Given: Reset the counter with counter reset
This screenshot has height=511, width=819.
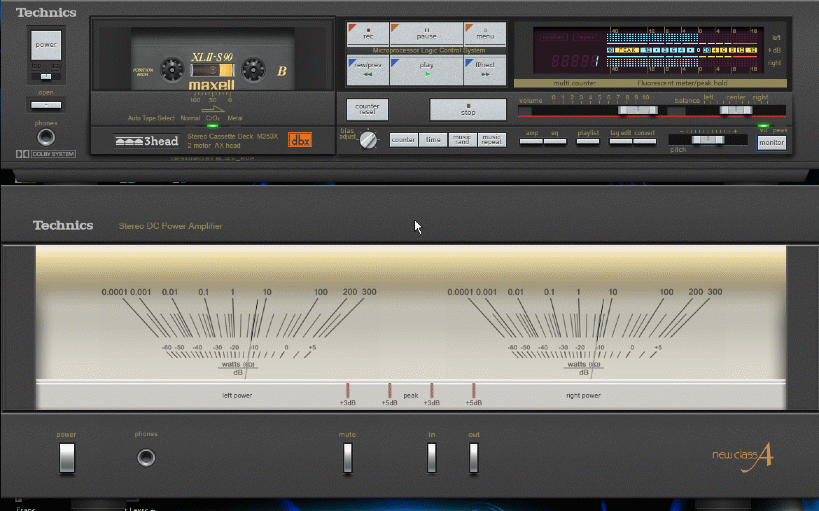Looking at the screenshot, I should tap(367, 109).
